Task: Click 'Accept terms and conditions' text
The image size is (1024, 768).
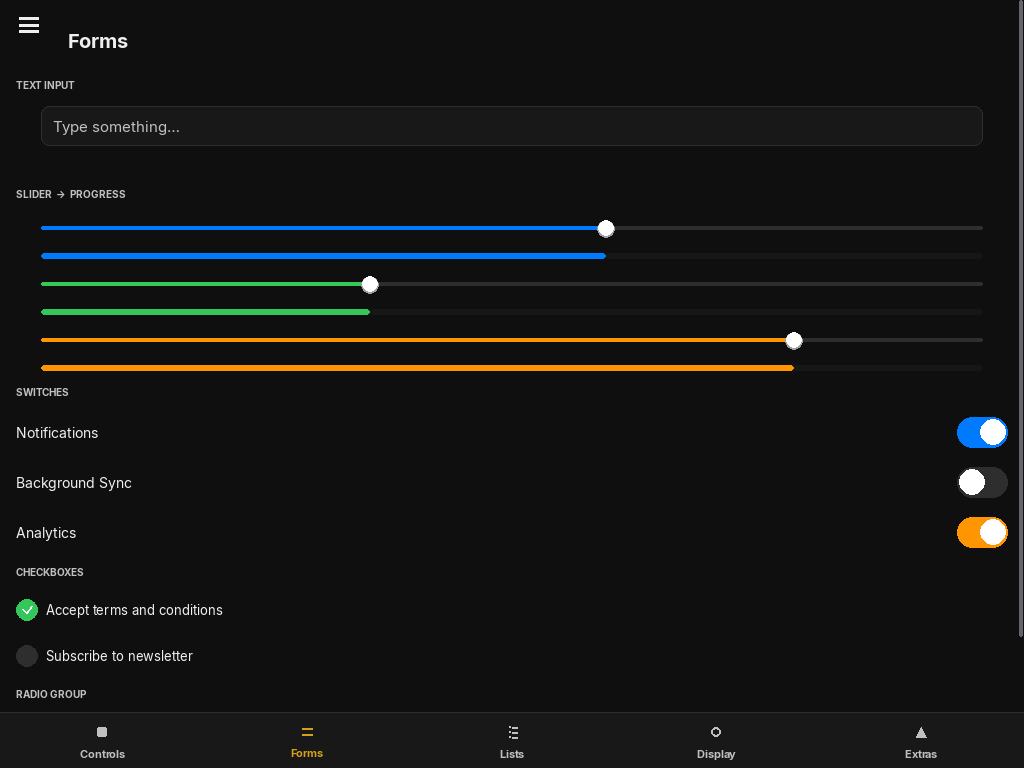Action: click(134, 610)
